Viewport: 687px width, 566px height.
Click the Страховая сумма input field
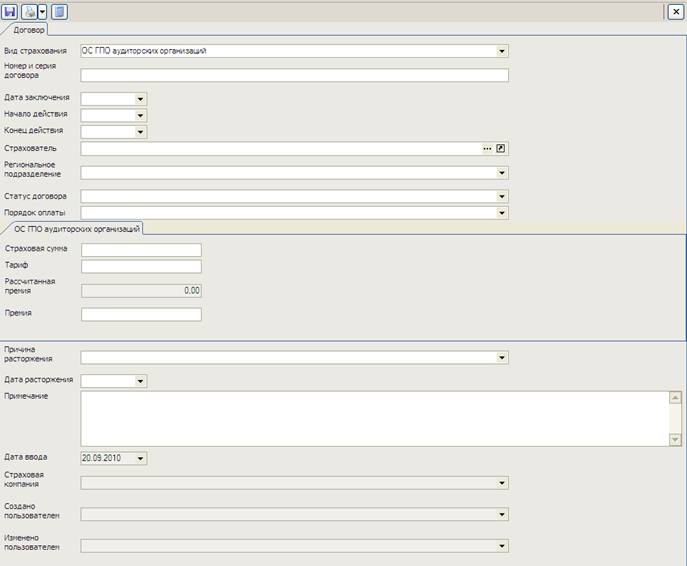(141, 250)
